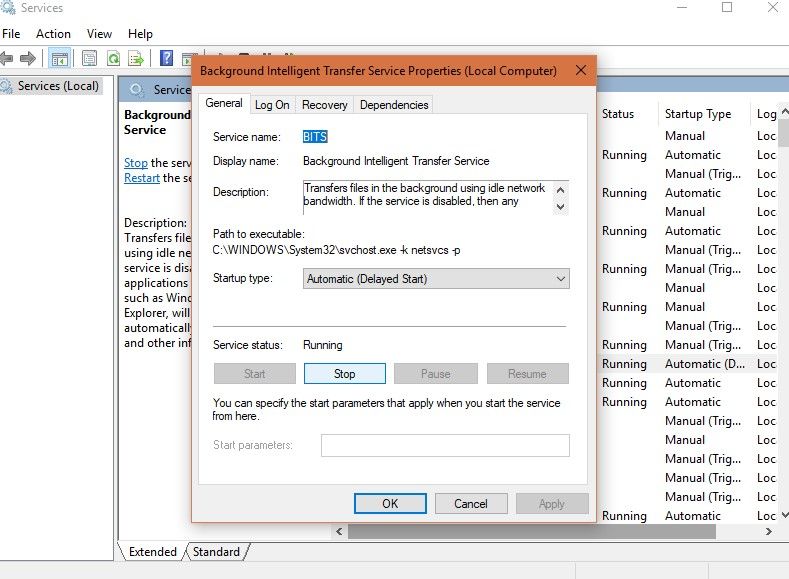Viewport: 789px width, 579px height.
Task: Click the description box up arrow
Action: tap(560, 190)
